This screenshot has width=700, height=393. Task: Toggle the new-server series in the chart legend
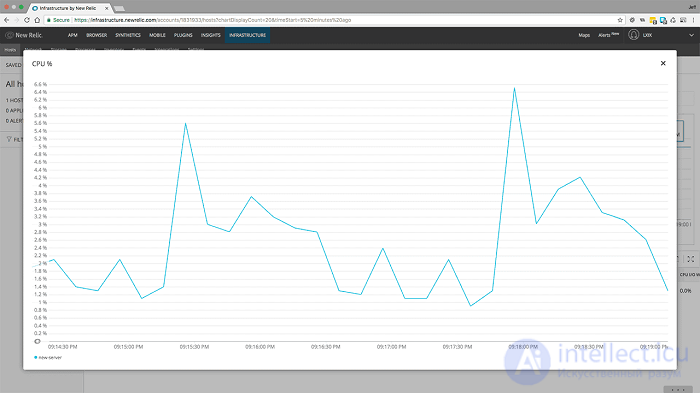(x=48, y=358)
